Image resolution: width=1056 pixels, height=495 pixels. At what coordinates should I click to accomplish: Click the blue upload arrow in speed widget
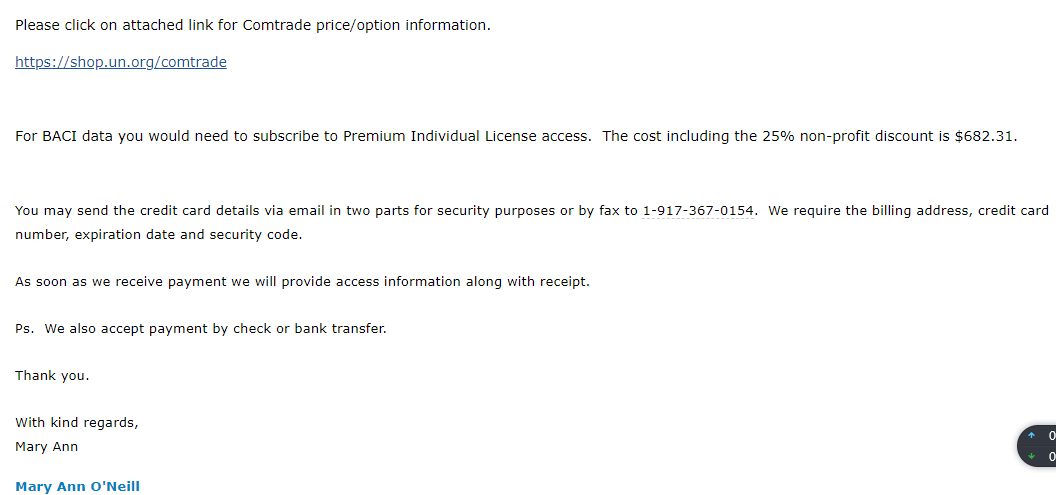1032,436
